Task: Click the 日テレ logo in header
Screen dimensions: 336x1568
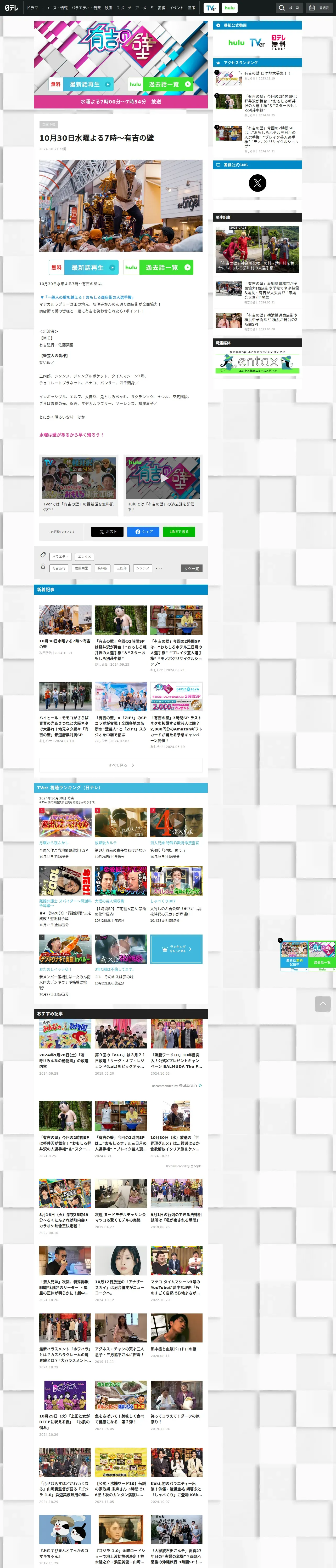Action: (x=12, y=8)
